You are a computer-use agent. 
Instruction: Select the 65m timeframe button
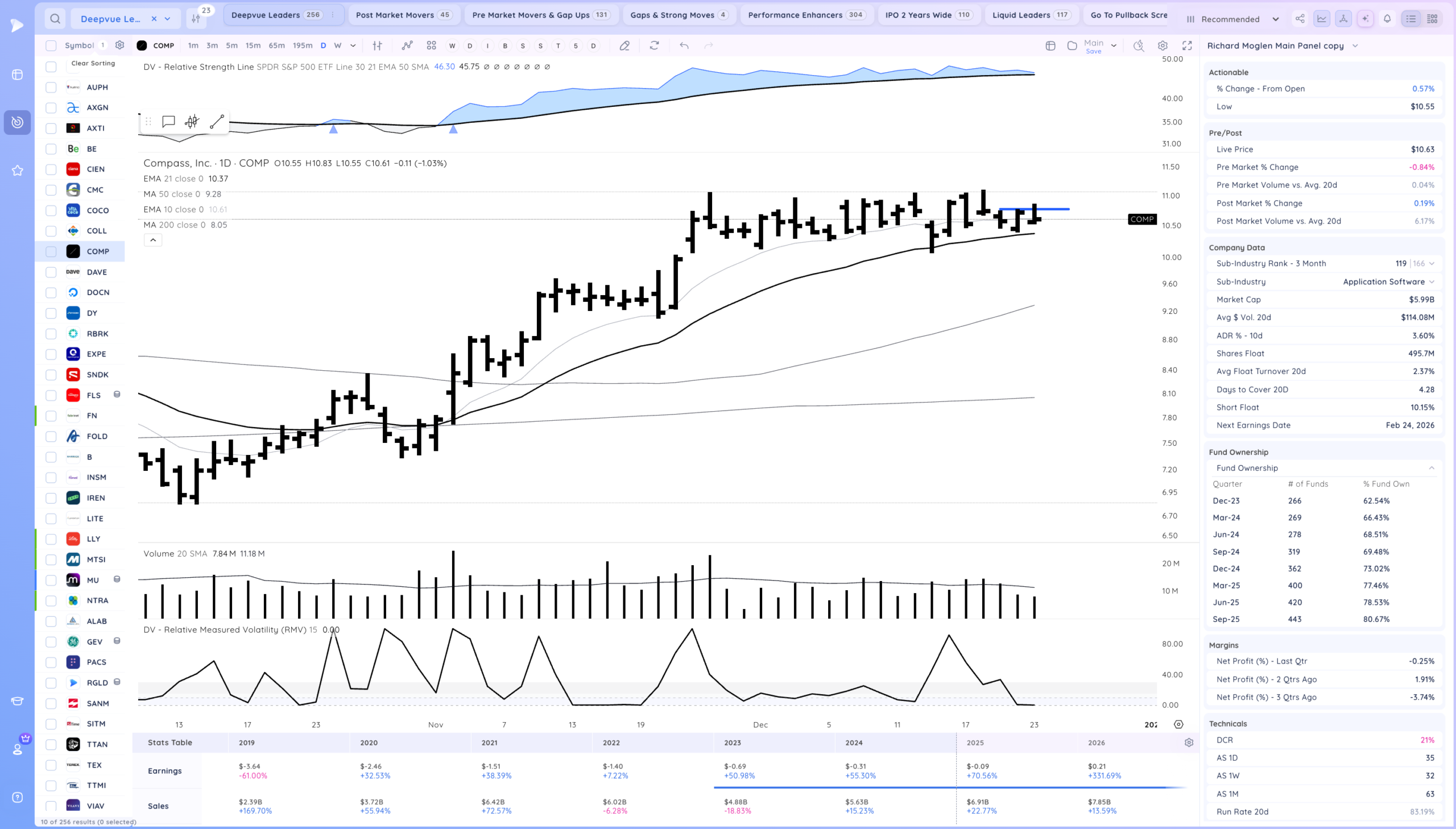[276, 45]
